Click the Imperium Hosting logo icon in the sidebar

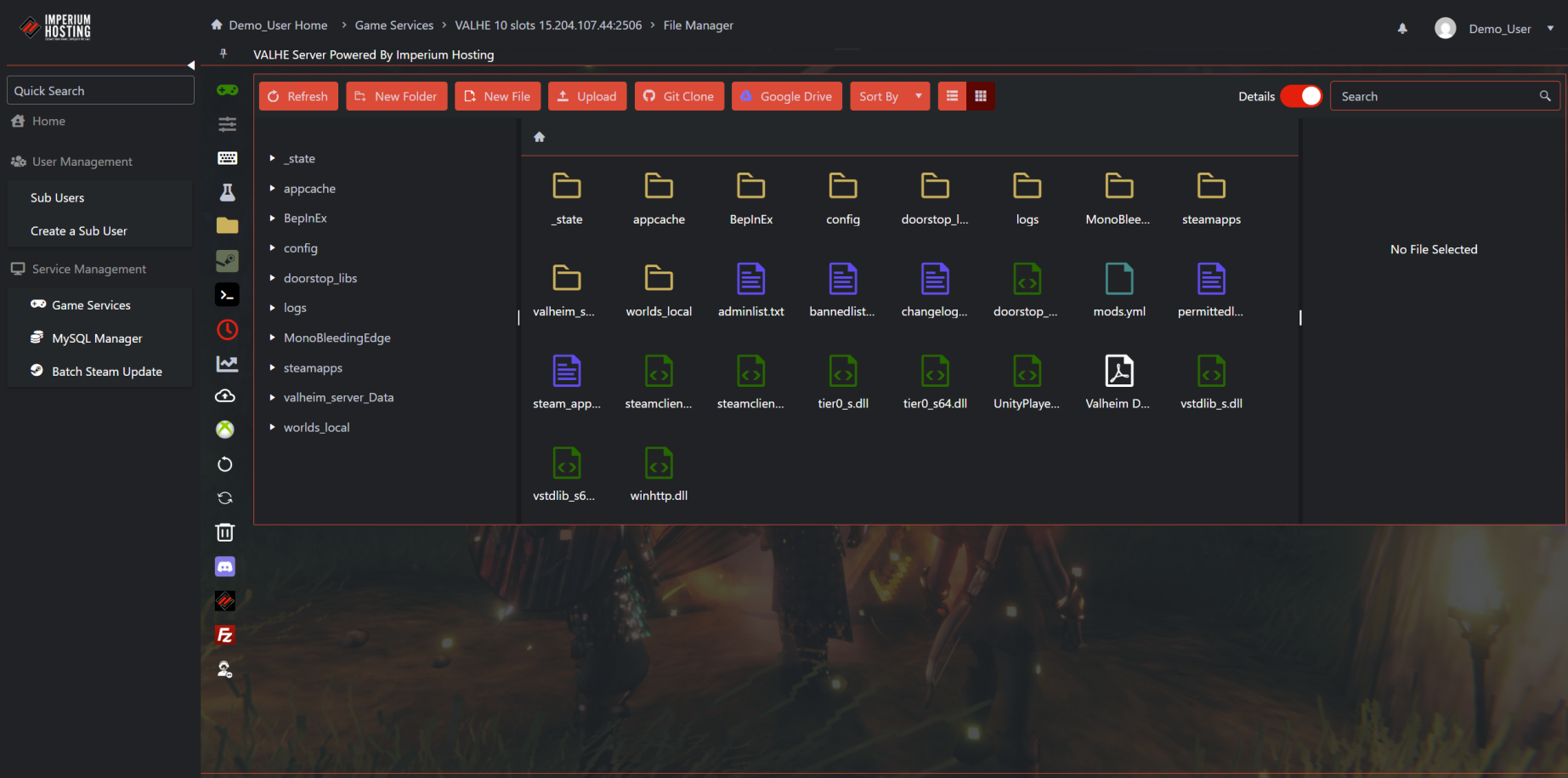(x=225, y=601)
